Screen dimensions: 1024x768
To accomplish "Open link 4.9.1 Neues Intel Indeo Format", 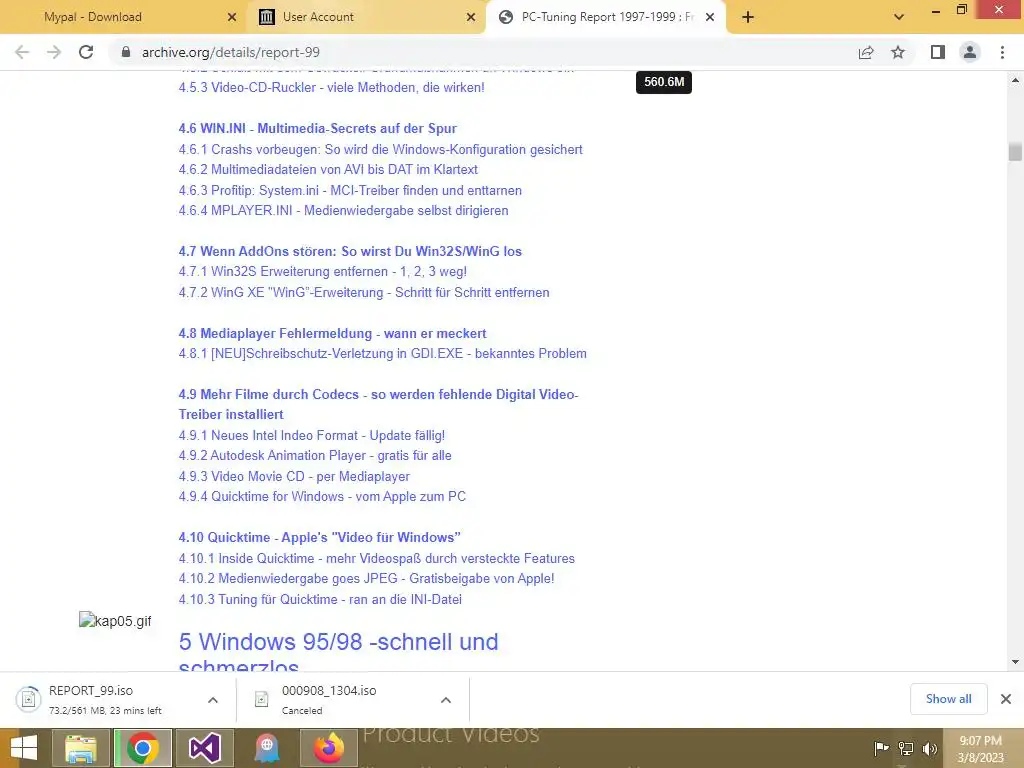I will coord(312,436).
